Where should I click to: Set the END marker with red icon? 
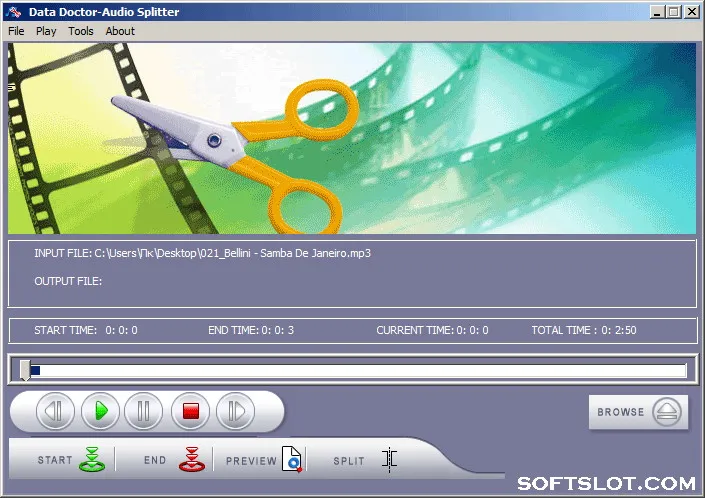pos(192,459)
